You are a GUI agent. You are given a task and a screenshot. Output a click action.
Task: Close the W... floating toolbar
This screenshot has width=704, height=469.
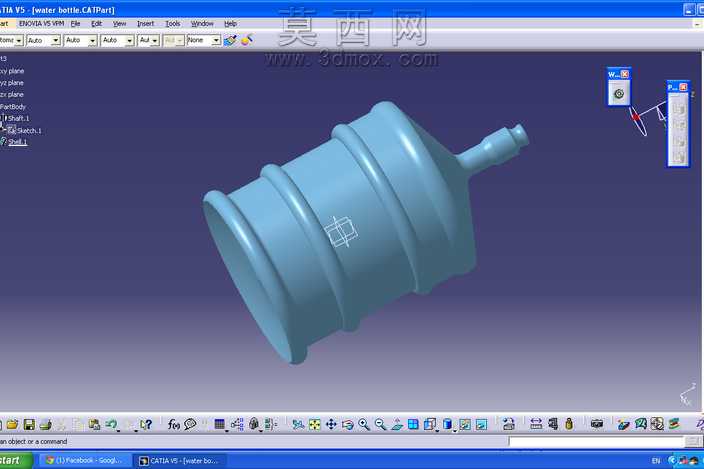tap(625, 74)
